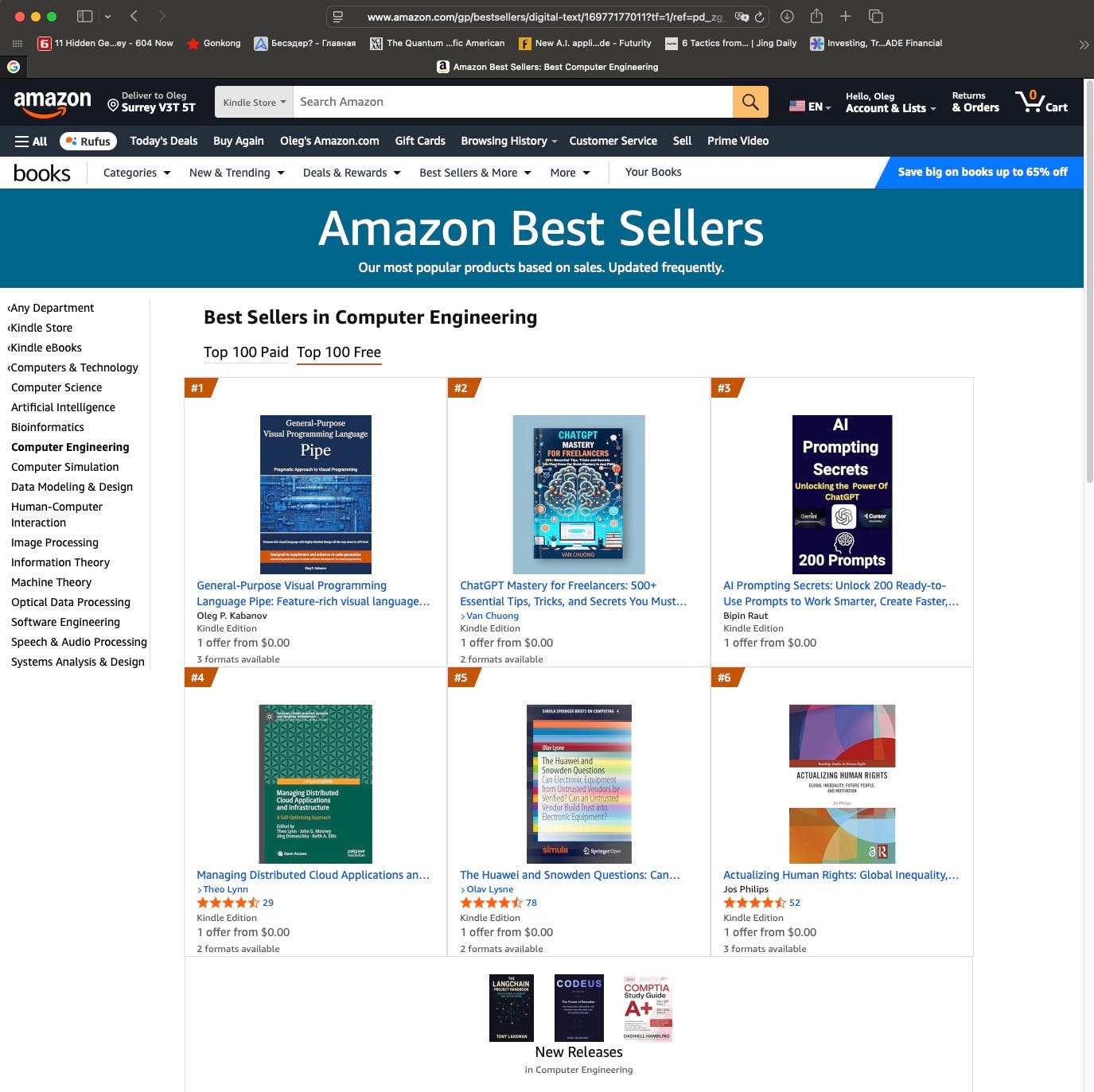Viewport: 1094px width, 1092px height.
Task: Expand the Best Sellers & More dropdown
Action: click(x=475, y=173)
